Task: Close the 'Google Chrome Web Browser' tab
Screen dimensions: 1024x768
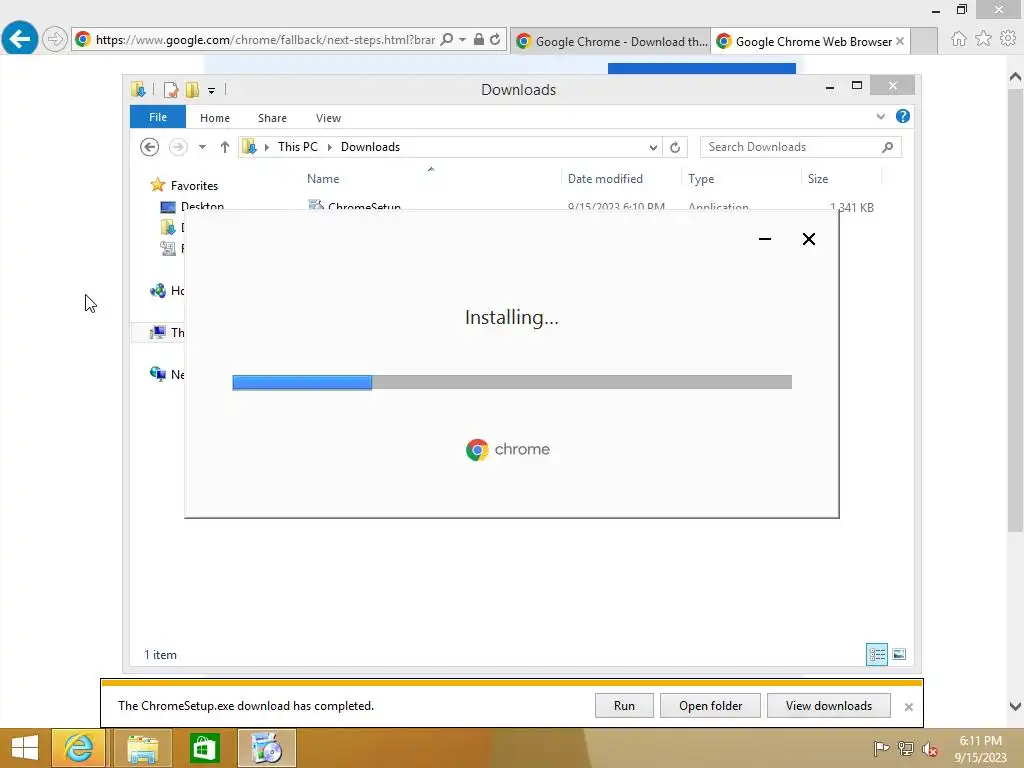Action: pos(900,41)
